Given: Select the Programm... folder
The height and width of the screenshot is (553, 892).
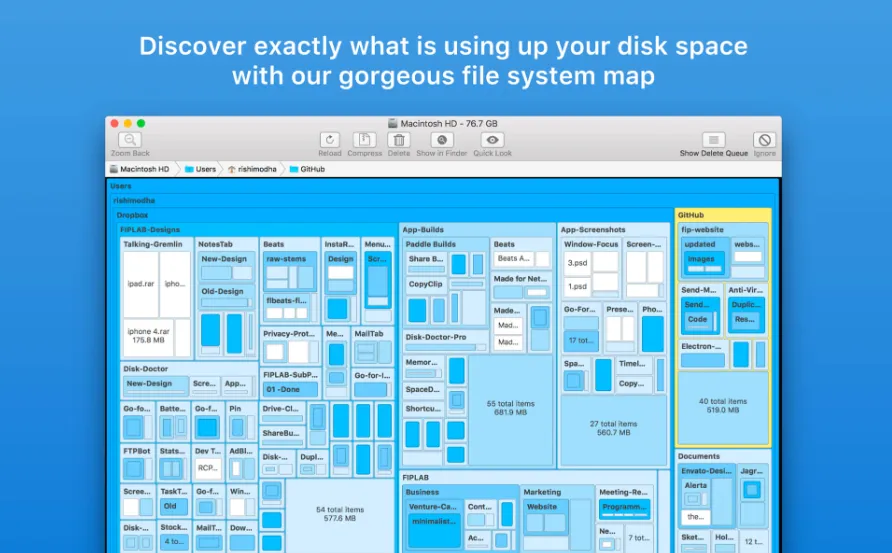Looking at the screenshot, I should tap(624, 509).
